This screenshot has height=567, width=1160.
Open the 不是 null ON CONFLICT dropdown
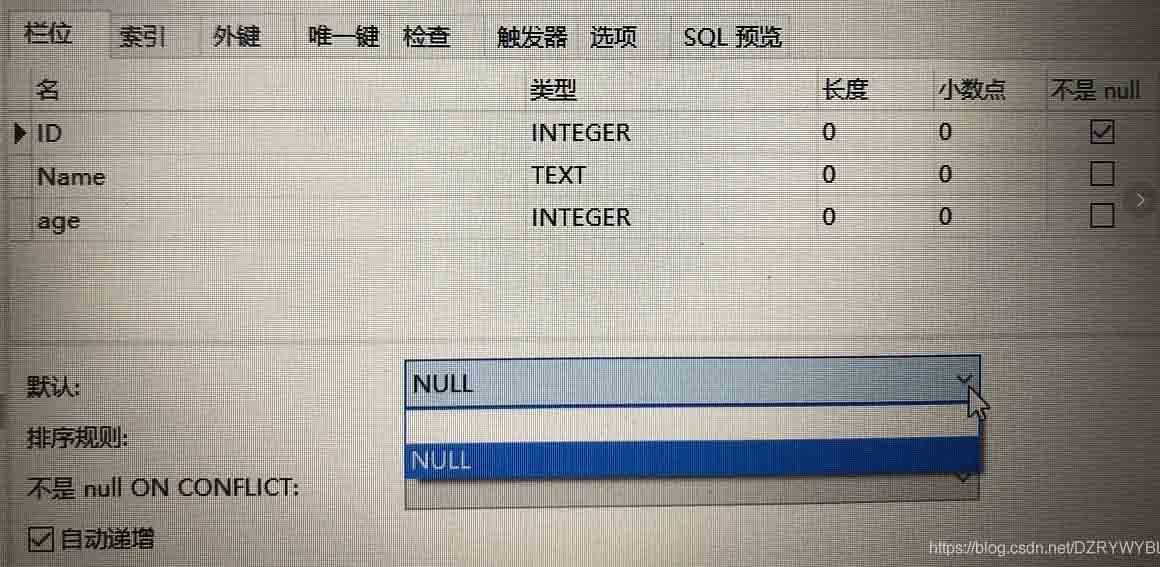tap(692, 489)
